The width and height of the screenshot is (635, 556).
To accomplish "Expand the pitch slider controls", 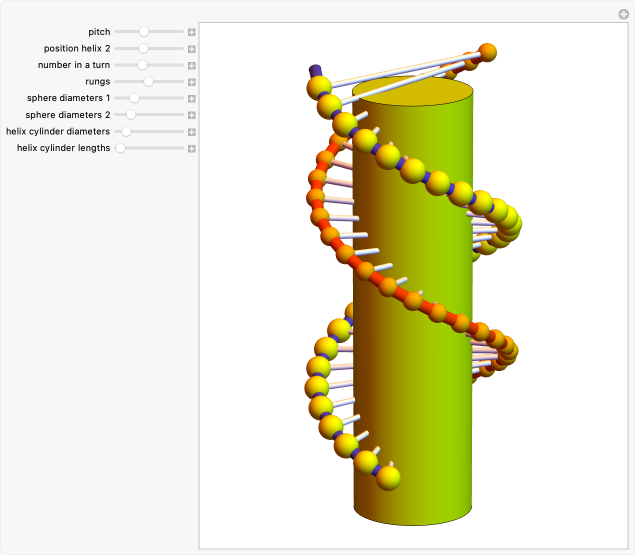I will coord(192,32).
